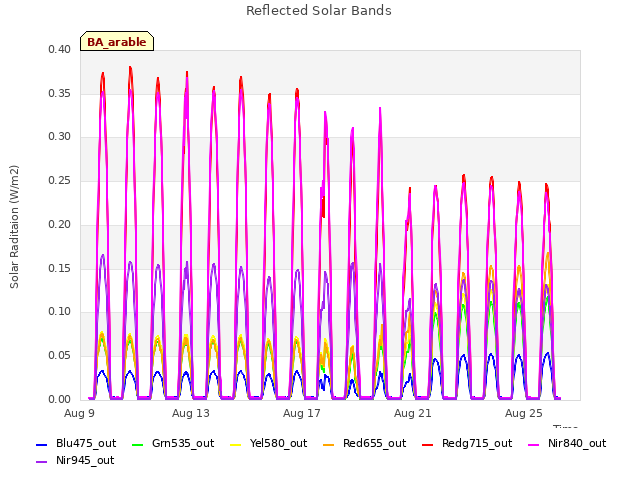Screen dimensions: 640x480
Task: Click the 0.05 y-axis tick label
Action: [x=60, y=356]
